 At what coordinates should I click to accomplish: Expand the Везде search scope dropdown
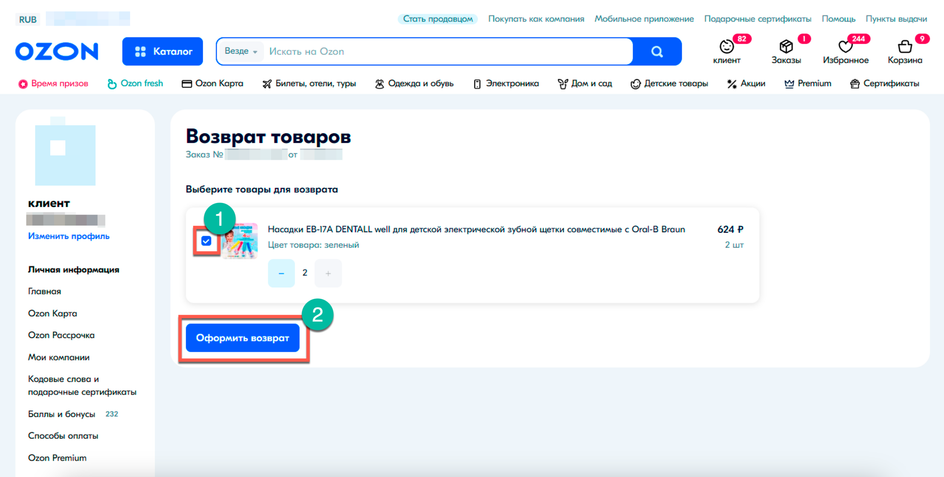(x=241, y=51)
